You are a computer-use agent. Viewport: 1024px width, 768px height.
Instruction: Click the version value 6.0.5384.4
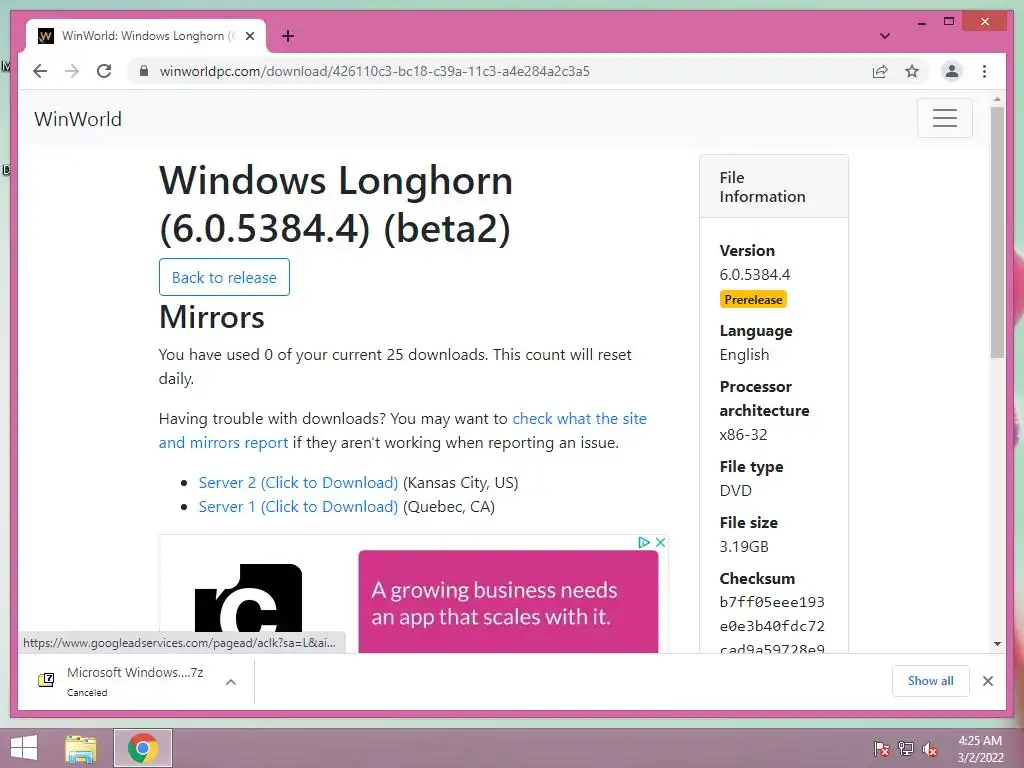click(754, 274)
